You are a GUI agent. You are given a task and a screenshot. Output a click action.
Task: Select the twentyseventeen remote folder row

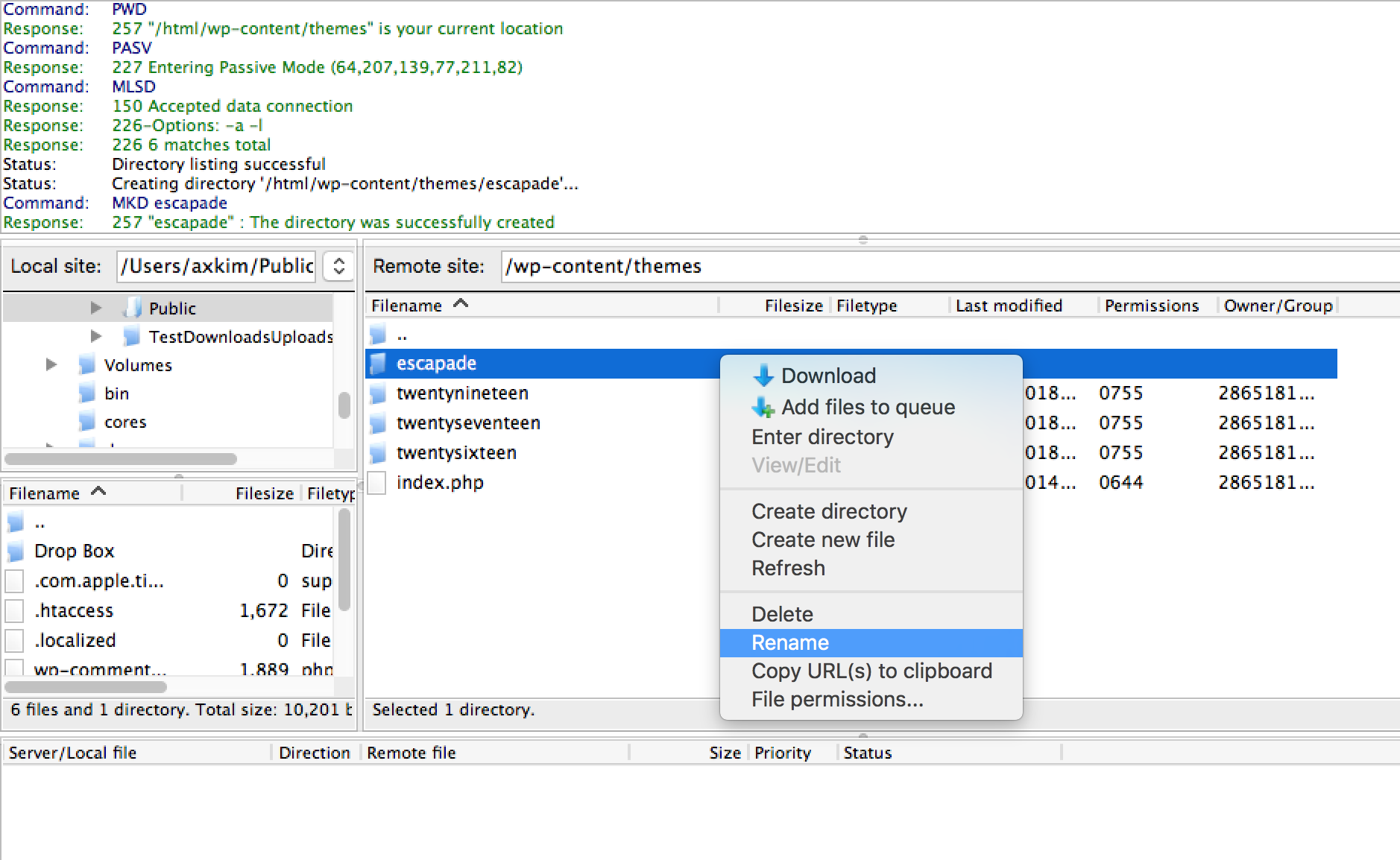coord(851,423)
